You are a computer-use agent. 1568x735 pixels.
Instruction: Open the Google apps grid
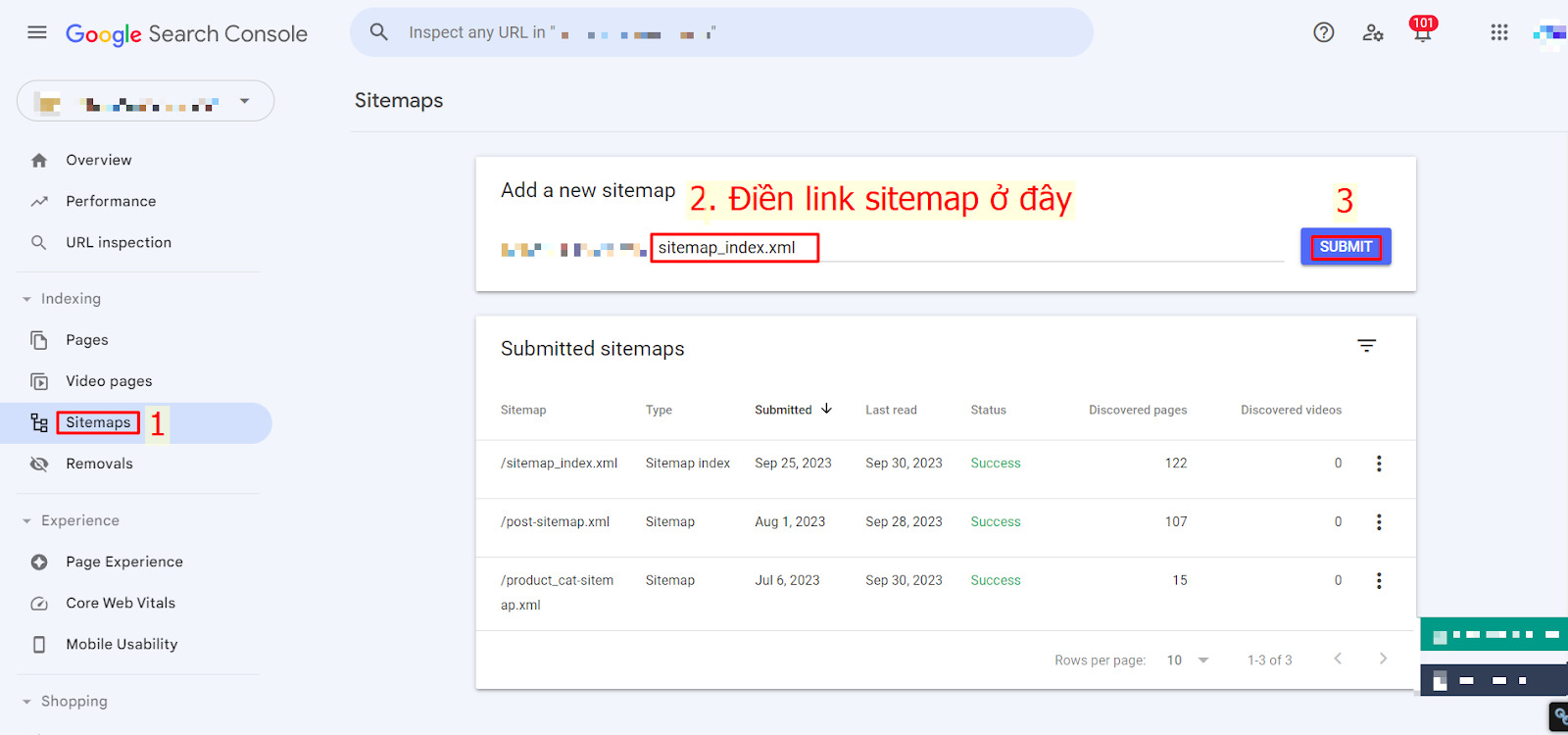(1498, 32)
